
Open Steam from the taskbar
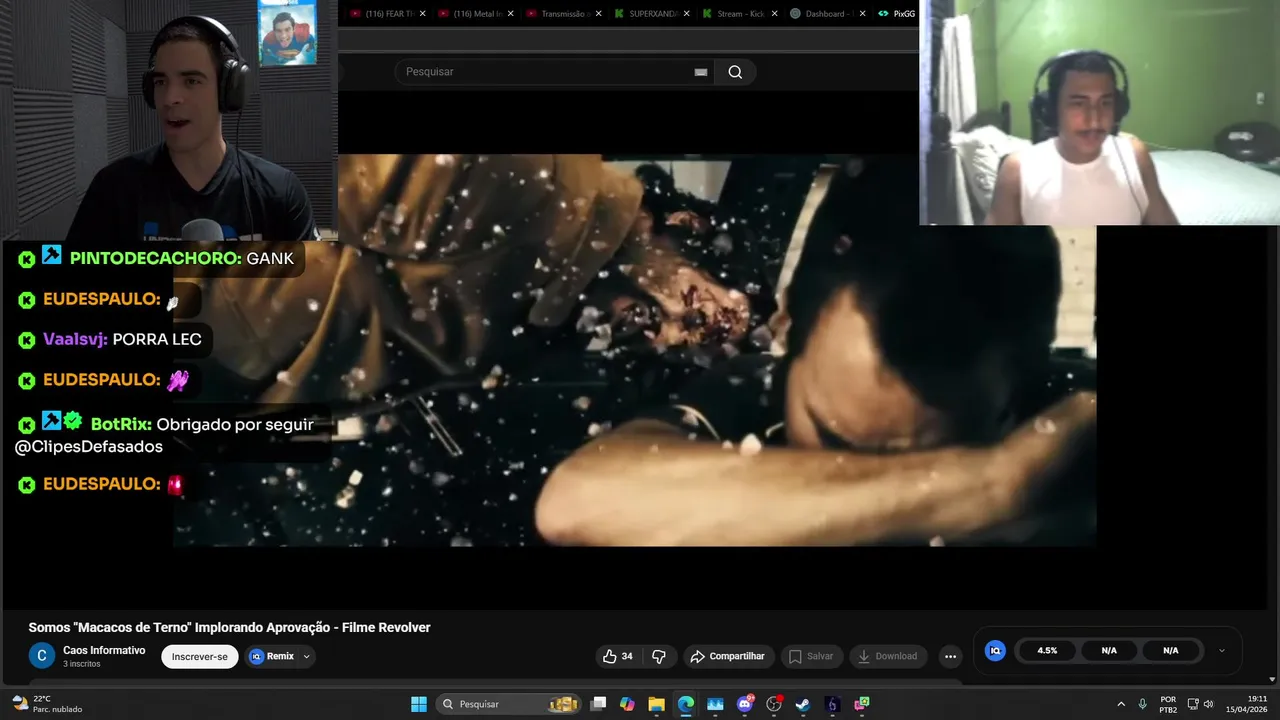tap(803, 704)
